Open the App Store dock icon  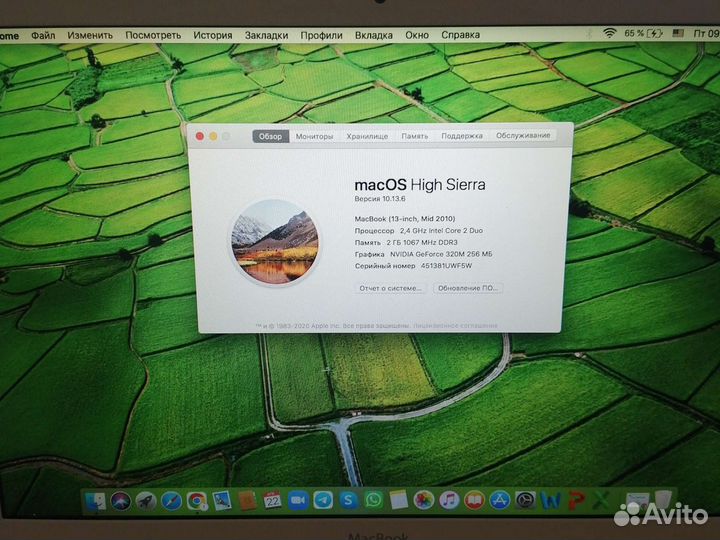500,500
